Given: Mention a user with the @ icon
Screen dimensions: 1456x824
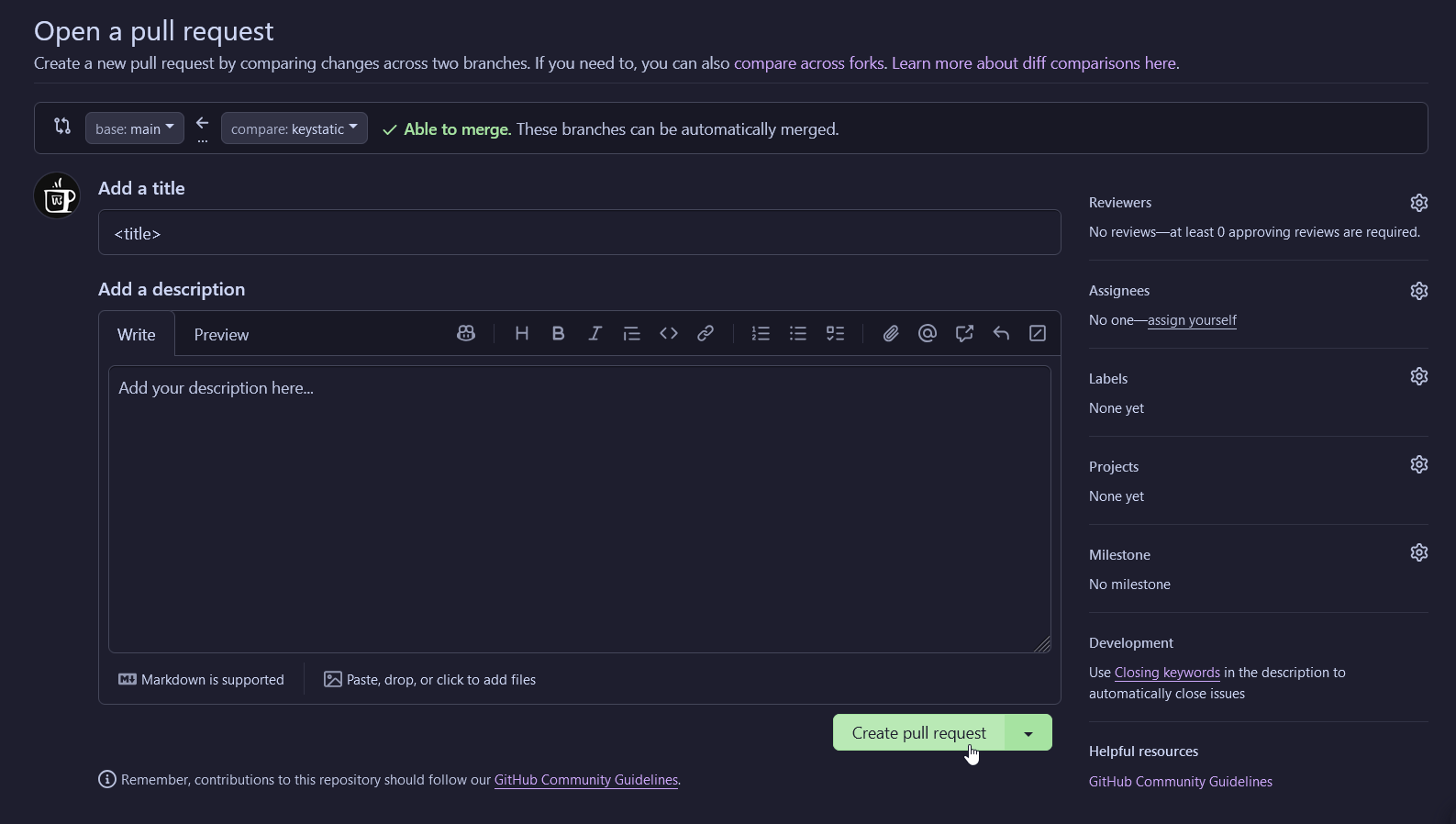Looking at the screenshot, I should (x=928, y=334).
